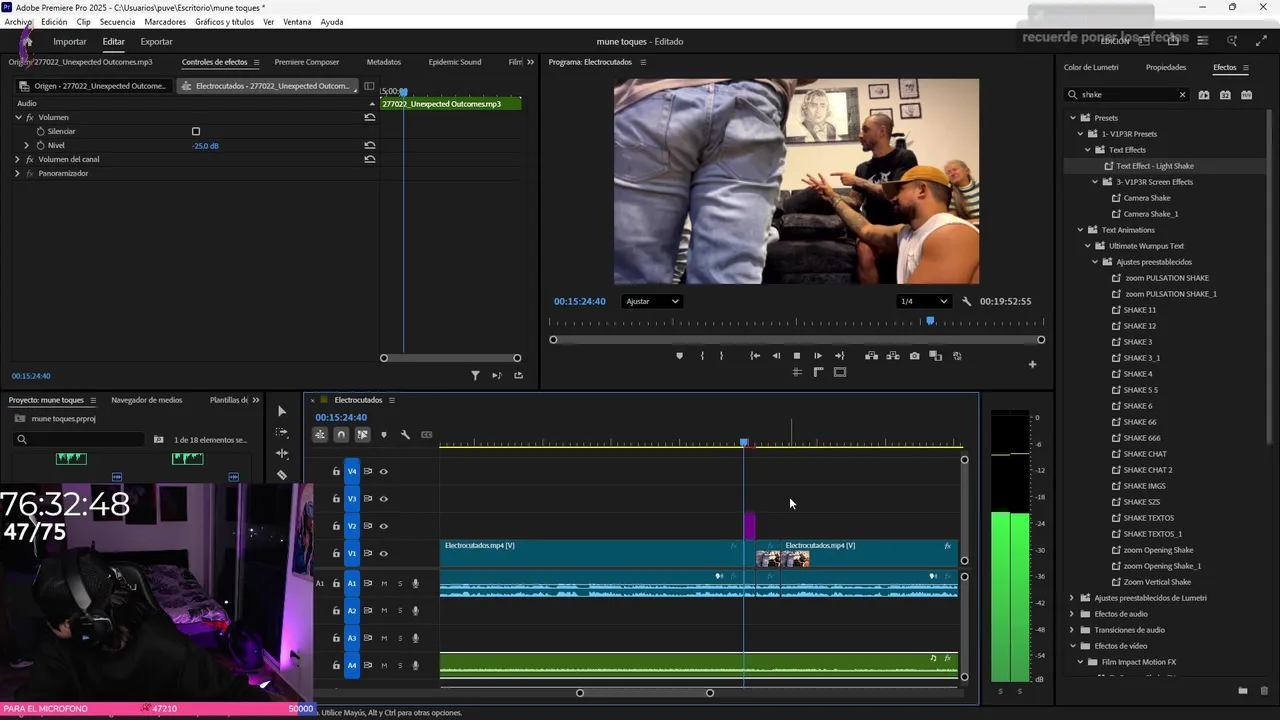Select the SHAKE TEXTOS preset
1280x720 pixels.
click(x=1148, y=518)
